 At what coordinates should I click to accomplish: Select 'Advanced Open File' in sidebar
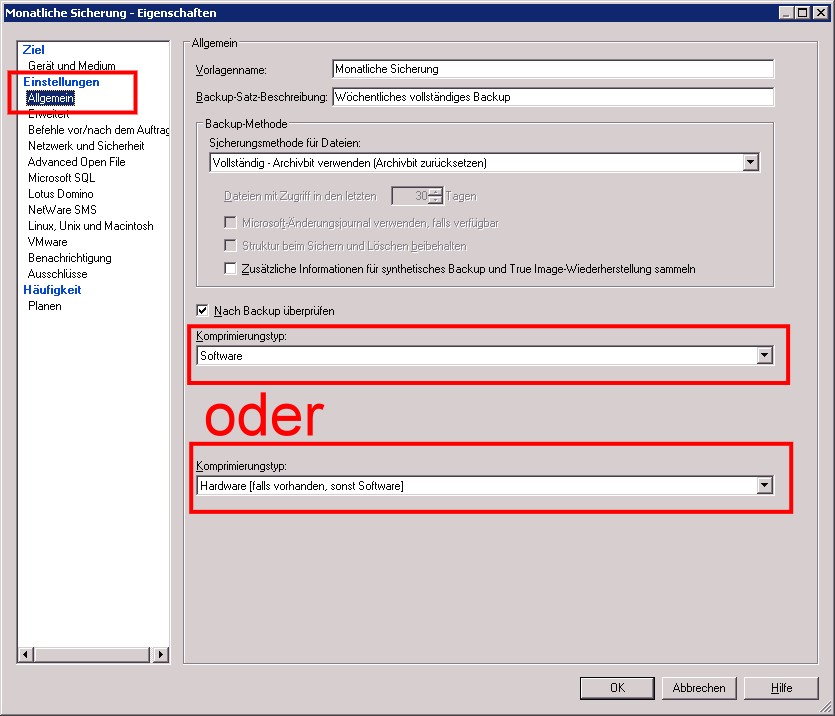(76, 162)
